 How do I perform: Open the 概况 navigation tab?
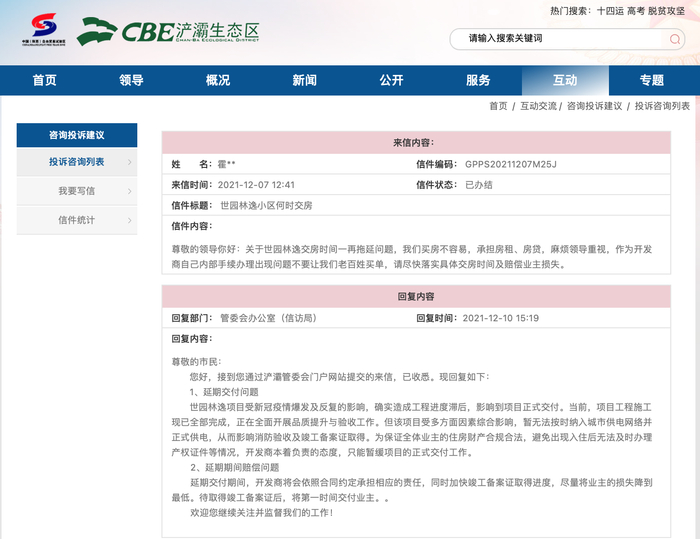[218, 80]
